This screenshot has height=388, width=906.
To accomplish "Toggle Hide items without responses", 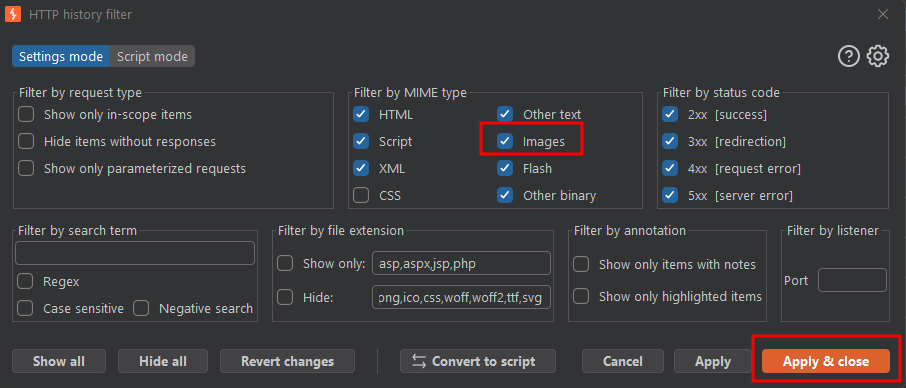I will coord(26,141).
